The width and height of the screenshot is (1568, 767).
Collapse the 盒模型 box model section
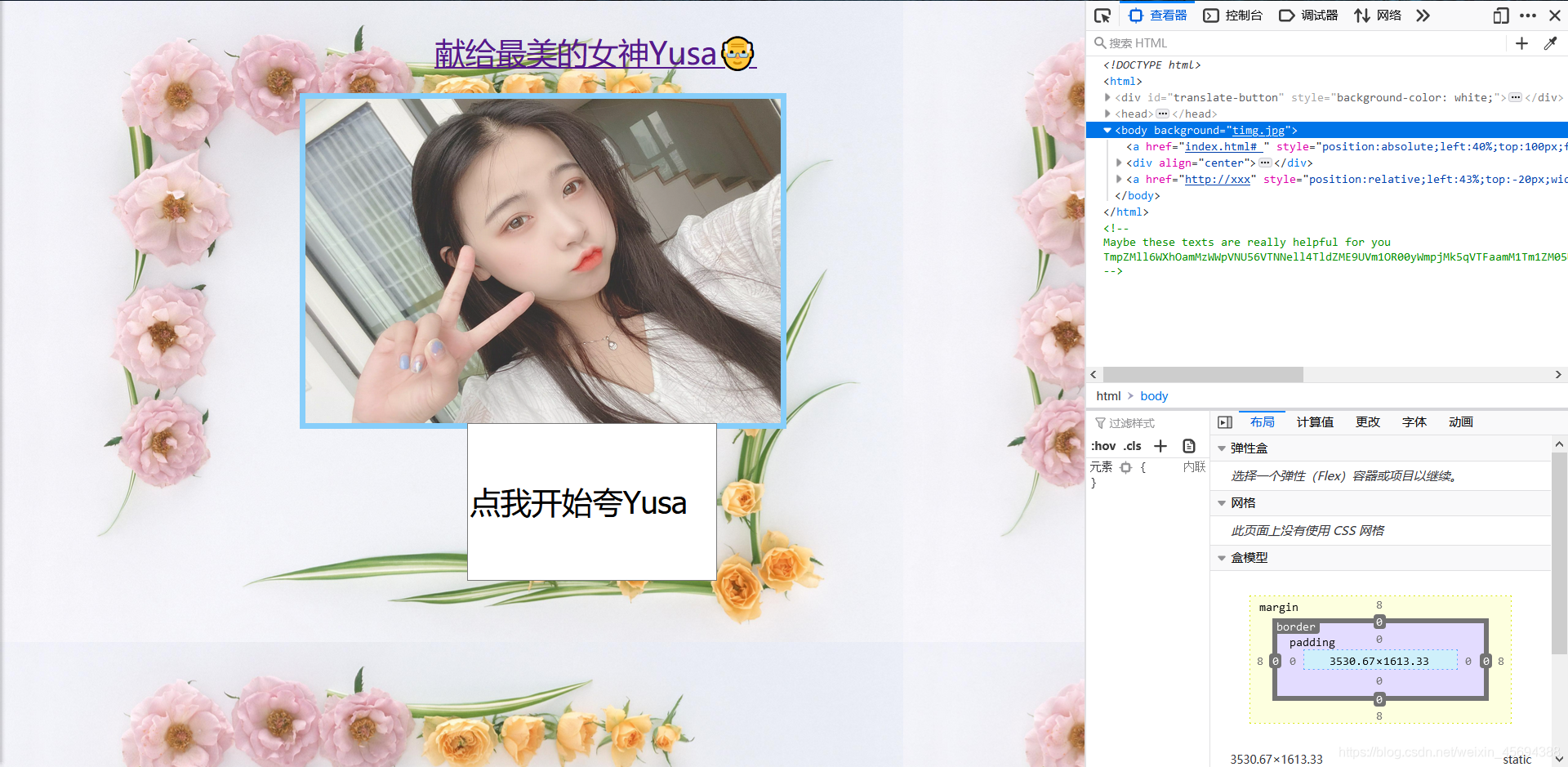1222,558
